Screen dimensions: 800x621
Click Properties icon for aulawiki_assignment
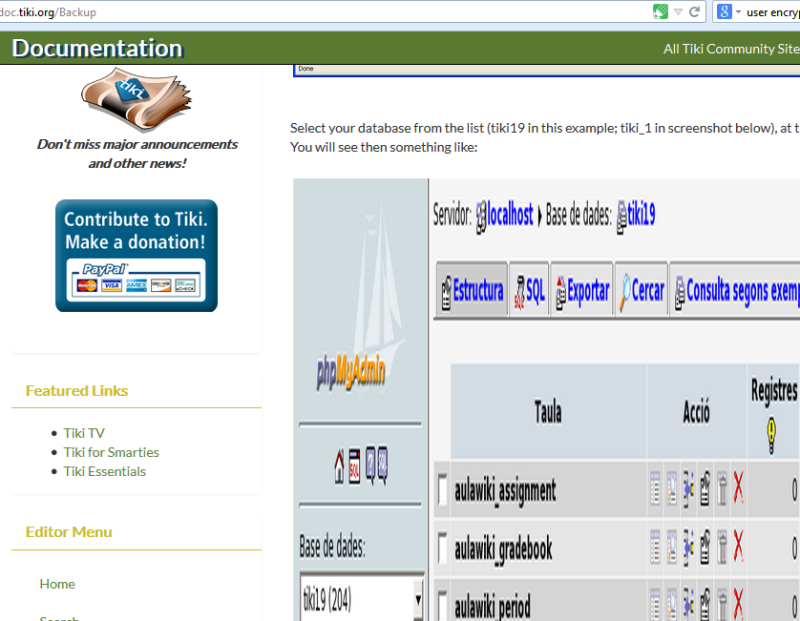click(705, 489)
